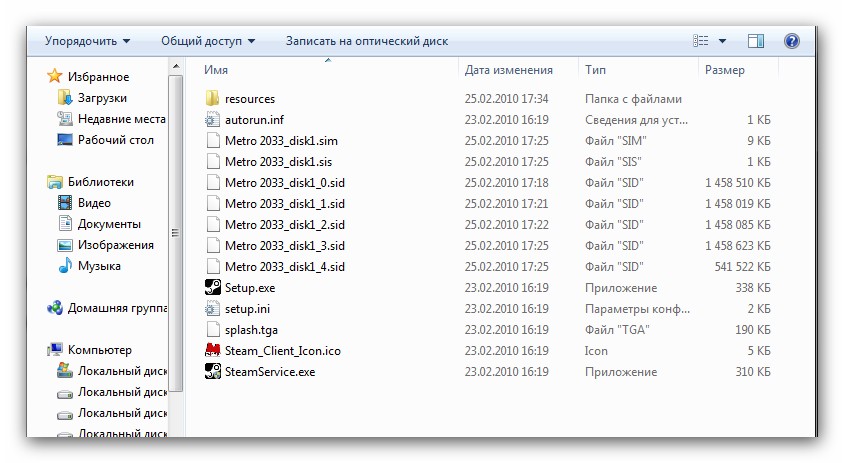Select the SteamService.exe icon
The height and width of the screenshot is (463, 844).
point(213,371)
